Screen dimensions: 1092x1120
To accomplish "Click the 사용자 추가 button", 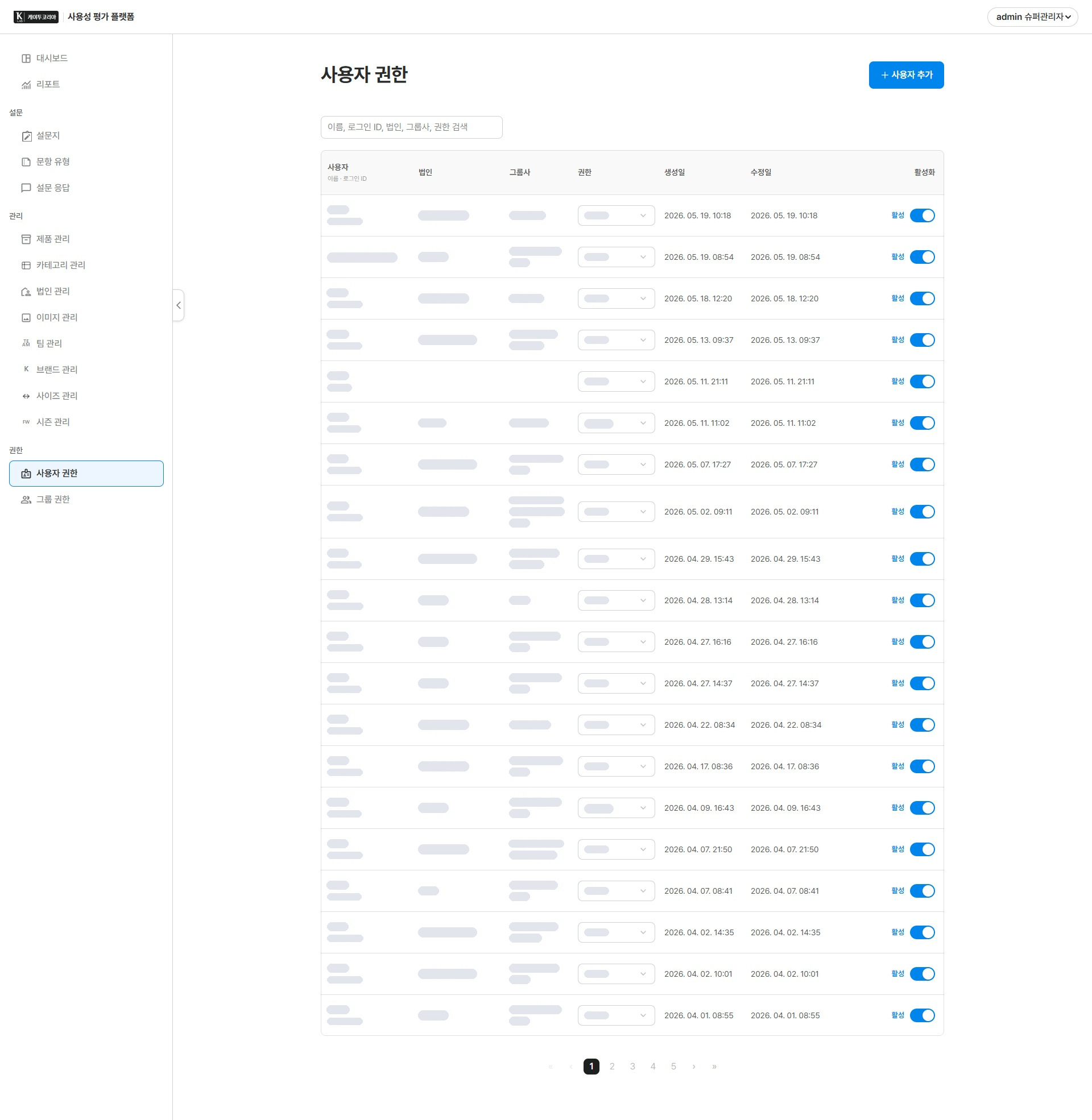I will [906, 75].
